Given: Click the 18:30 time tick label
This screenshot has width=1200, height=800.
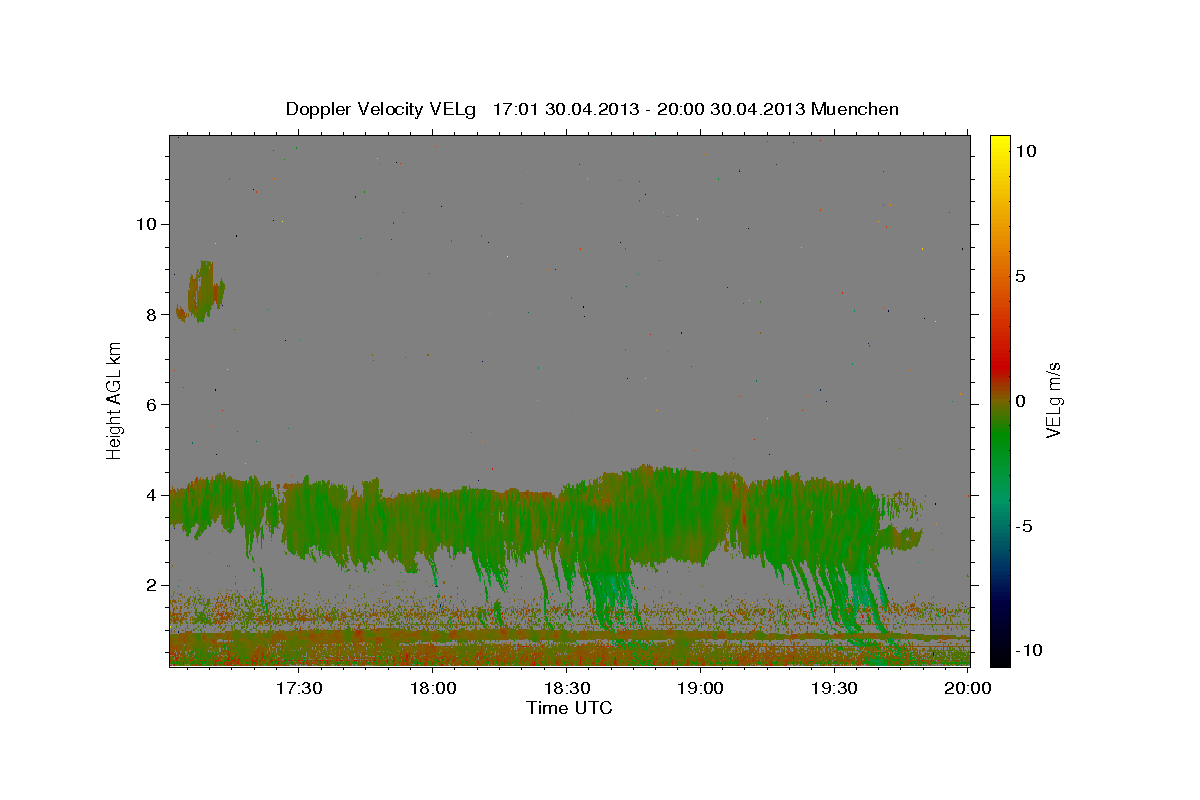Looking at the screenshot, I should 567,689.
